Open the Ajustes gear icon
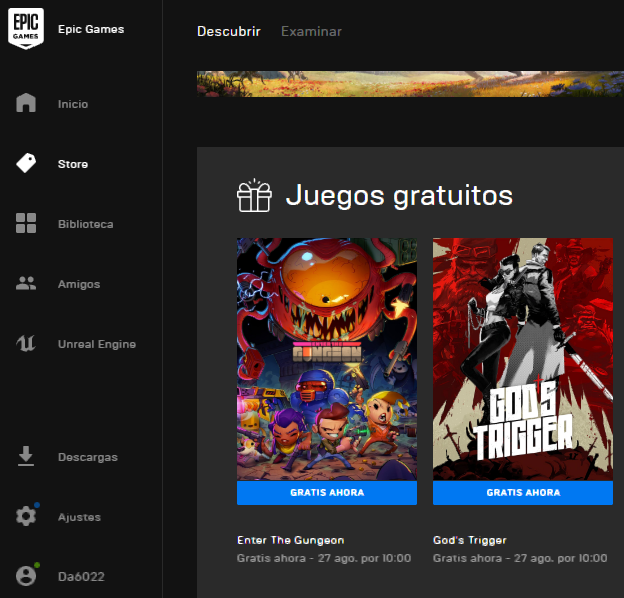This screenshot has width=624, height=598. pos(26,516)
